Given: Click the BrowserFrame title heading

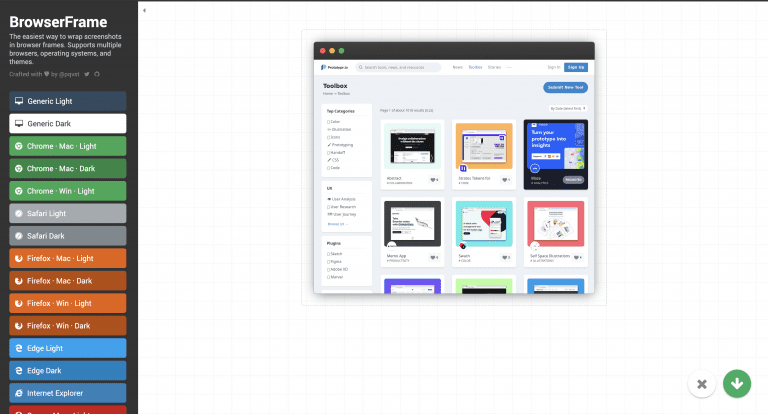Looking at the screenshot, I should pyautogui.click(x=58, y=22).
